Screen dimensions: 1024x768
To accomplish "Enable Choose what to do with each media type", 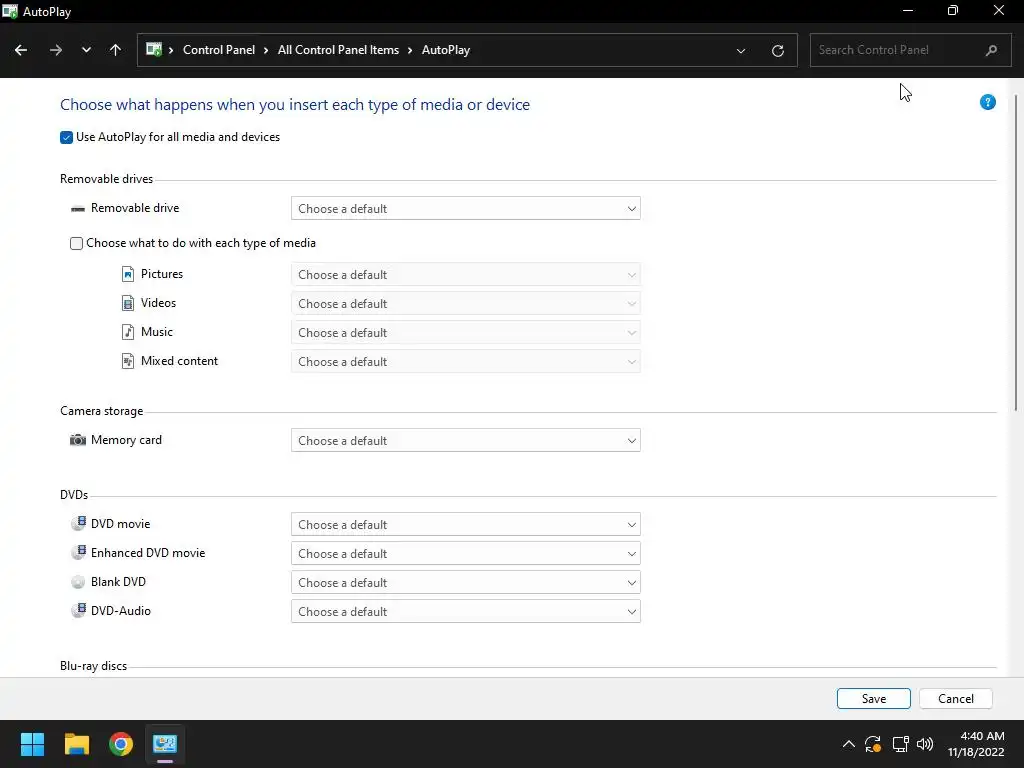I will point(77,243).
